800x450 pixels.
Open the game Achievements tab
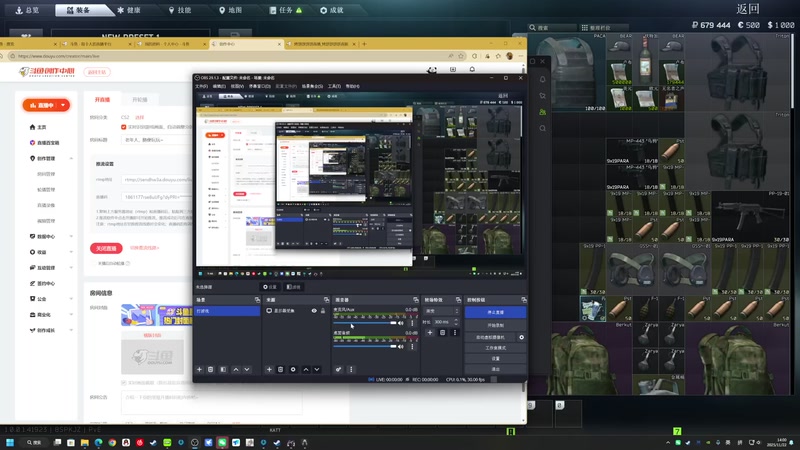click(x=332, y=10)
